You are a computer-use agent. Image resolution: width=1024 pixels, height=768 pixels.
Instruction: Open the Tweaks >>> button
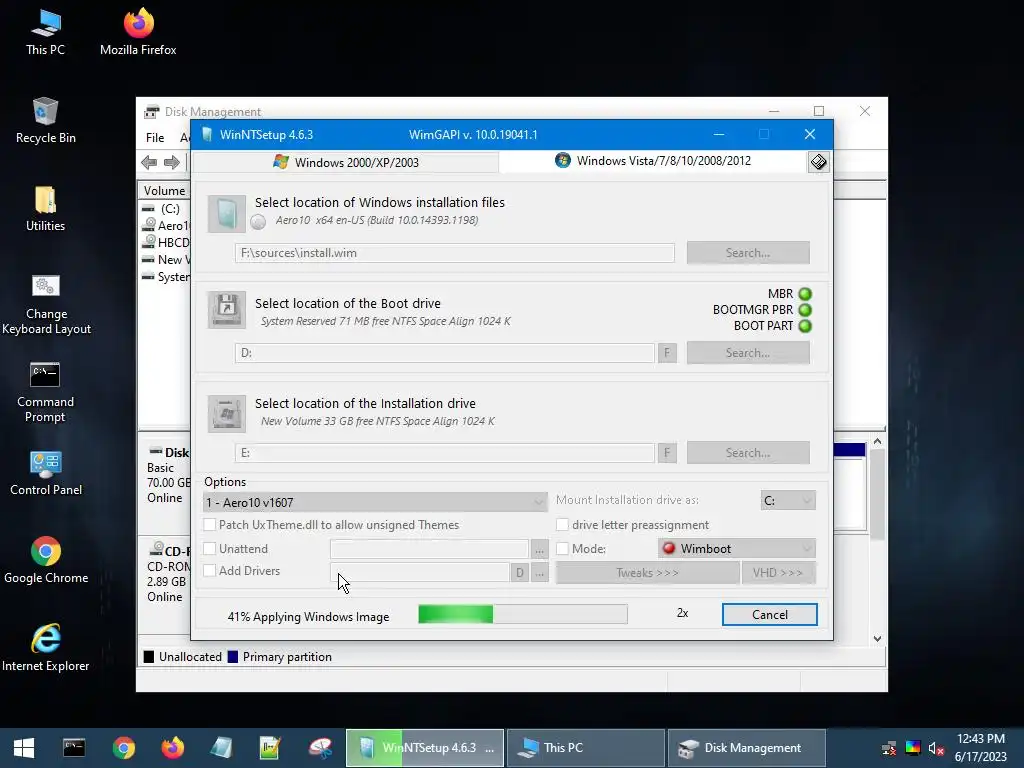pos(647,573)
